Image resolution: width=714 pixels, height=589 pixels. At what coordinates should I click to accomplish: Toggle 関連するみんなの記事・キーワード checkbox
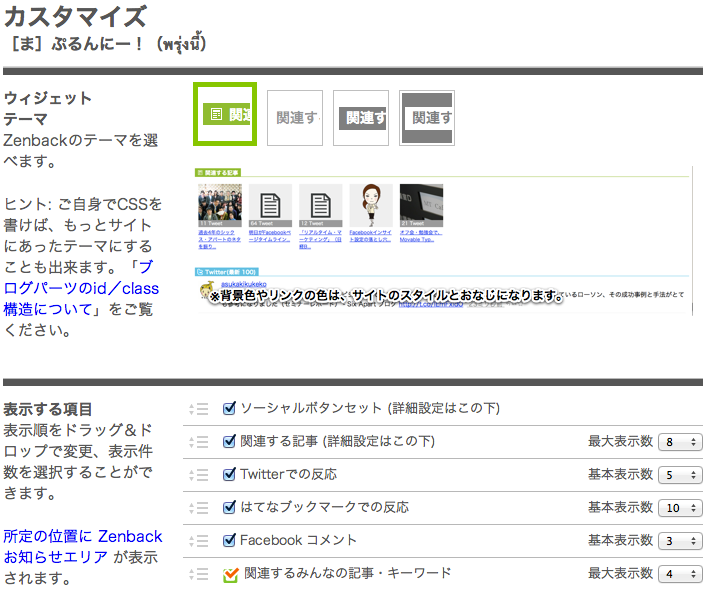231,574
